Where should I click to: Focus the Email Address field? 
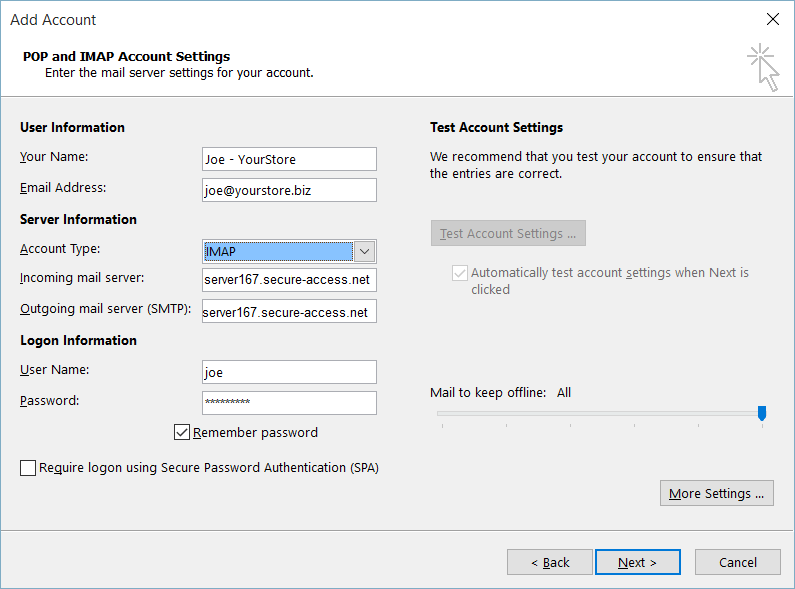(x=289, y=190)
